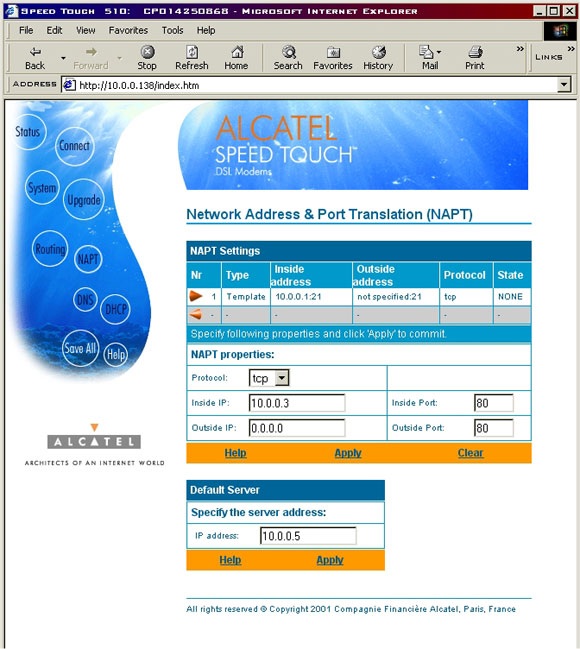Open the History toolbar icon

click(378, 58)
